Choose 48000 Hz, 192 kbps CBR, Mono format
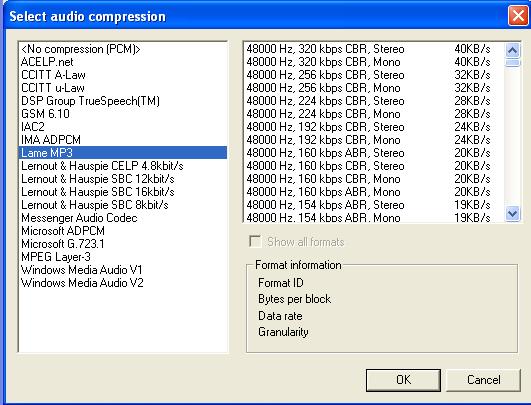531x405 pixels. tap(374, 140)
